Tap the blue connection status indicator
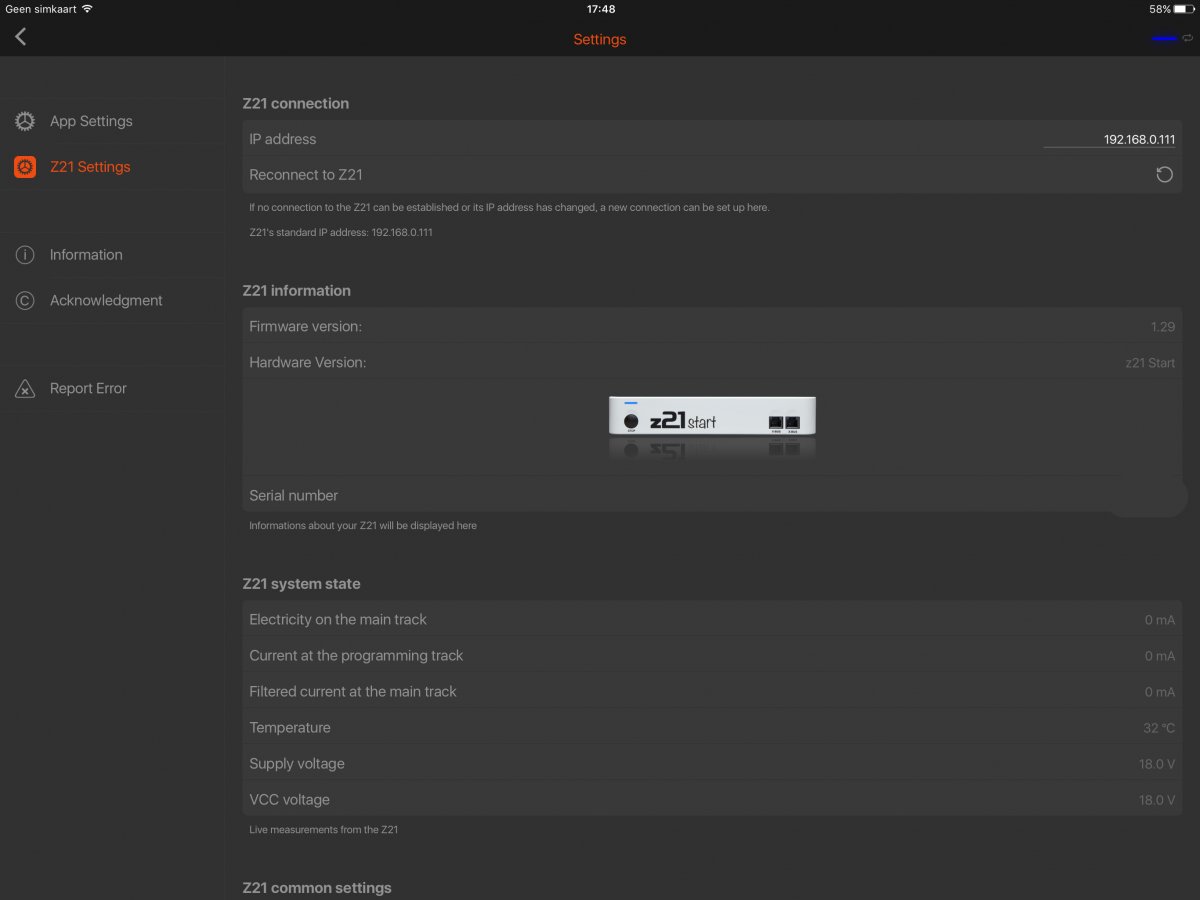Image resolution: width=1200 pixels, height=900 pixels. point(1165,38)
